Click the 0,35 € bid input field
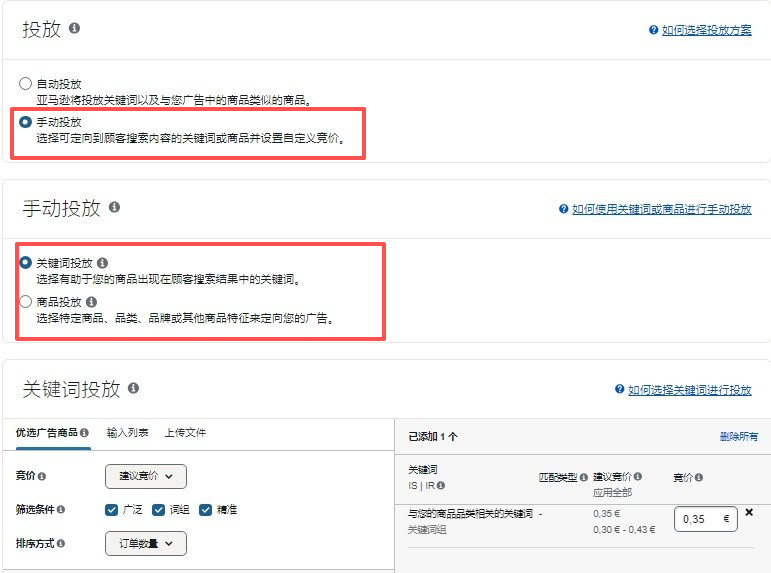Image resolution: width=771 pixels, height=573 pixels. click(x=706, y=519)
